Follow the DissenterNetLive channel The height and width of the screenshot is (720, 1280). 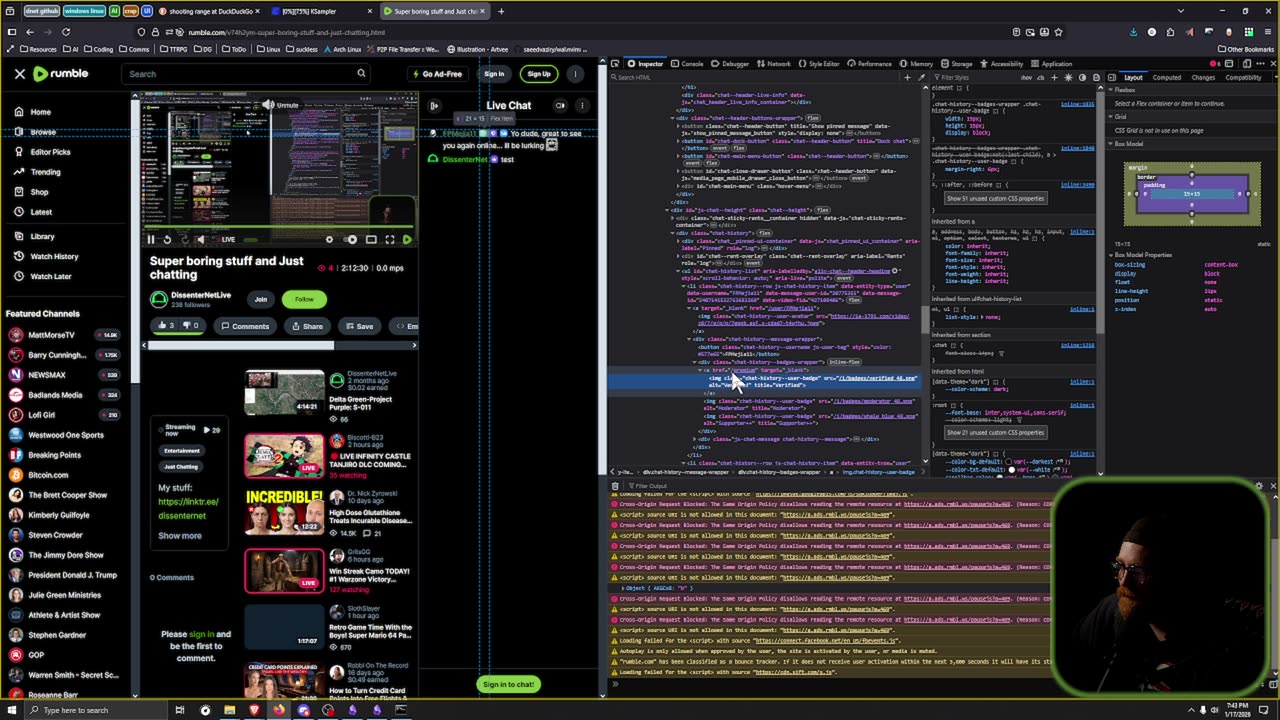pos(304,299)
